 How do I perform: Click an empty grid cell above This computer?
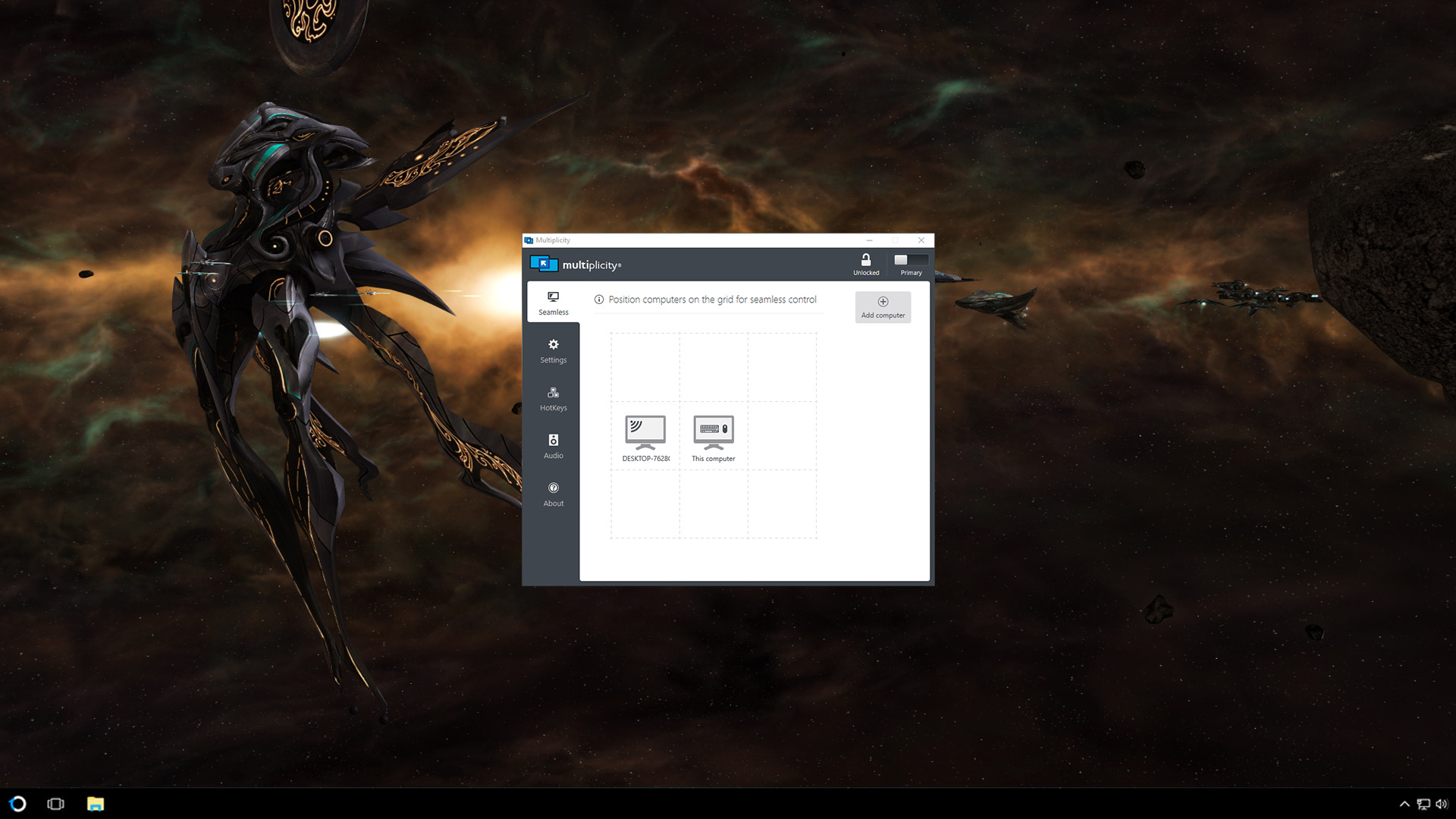[713, 367]
